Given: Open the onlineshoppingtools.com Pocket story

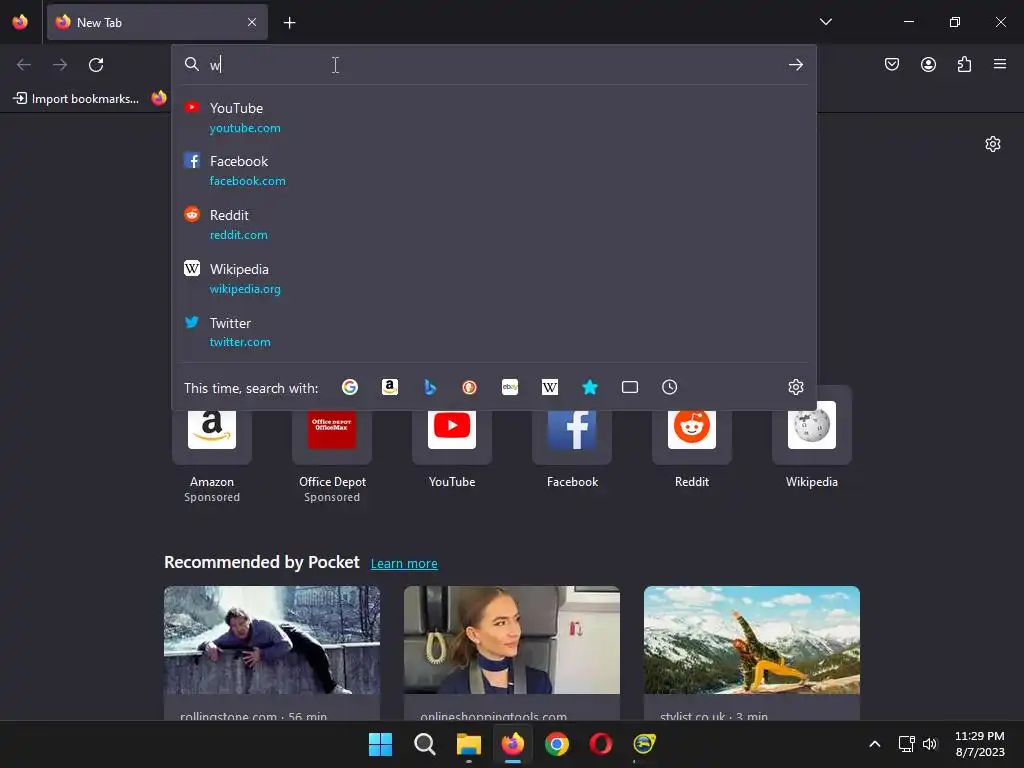Looking at the screenshot, I should 511,653.
